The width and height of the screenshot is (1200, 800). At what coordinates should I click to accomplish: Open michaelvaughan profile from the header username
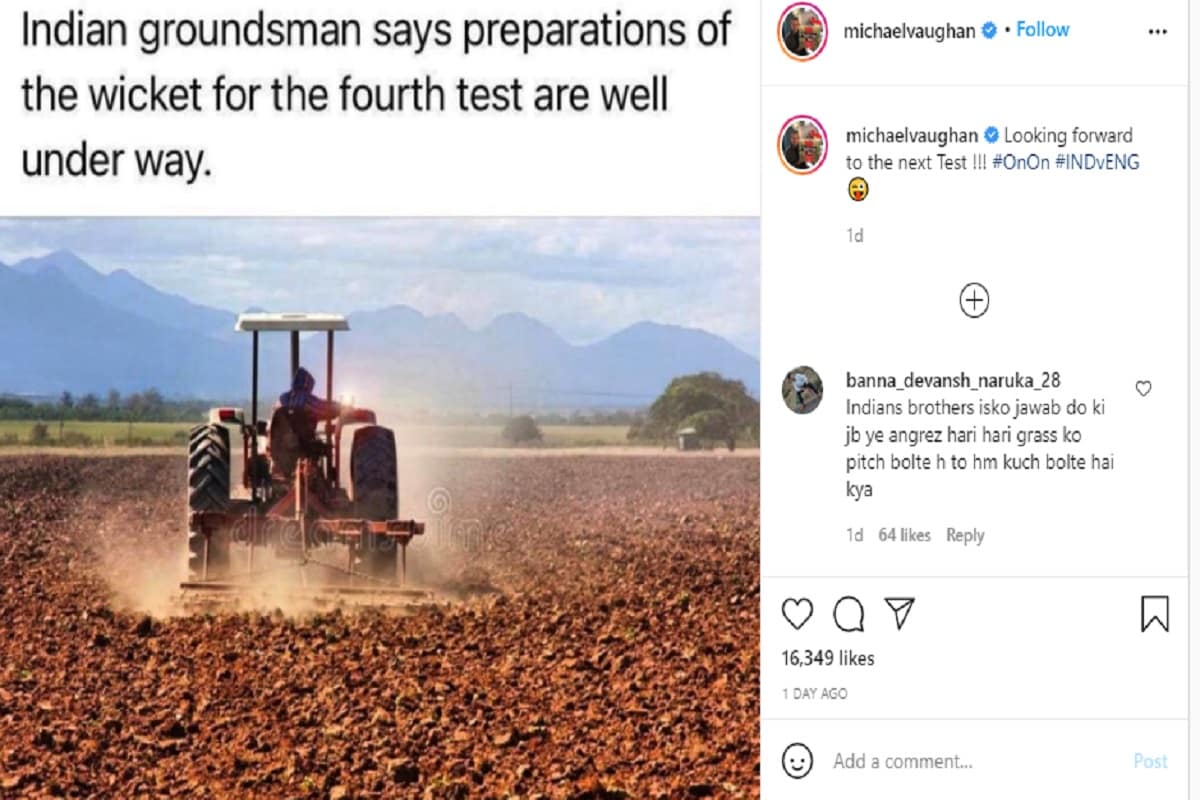(909, 31)
